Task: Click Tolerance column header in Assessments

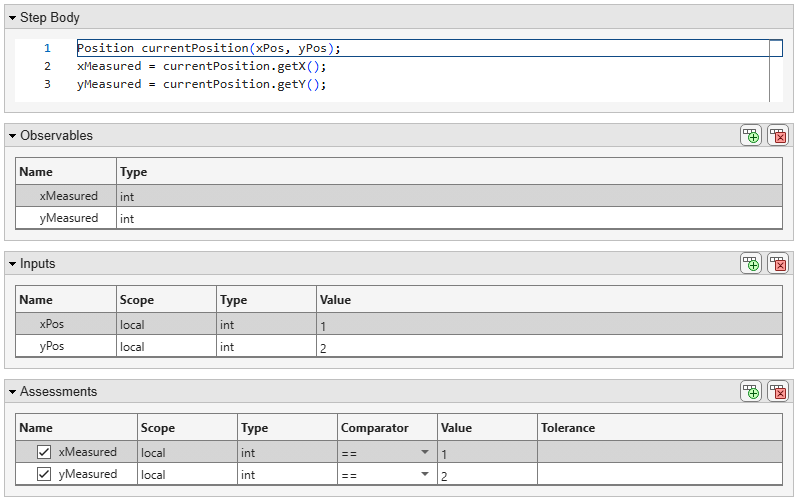Action: [660, 428]
